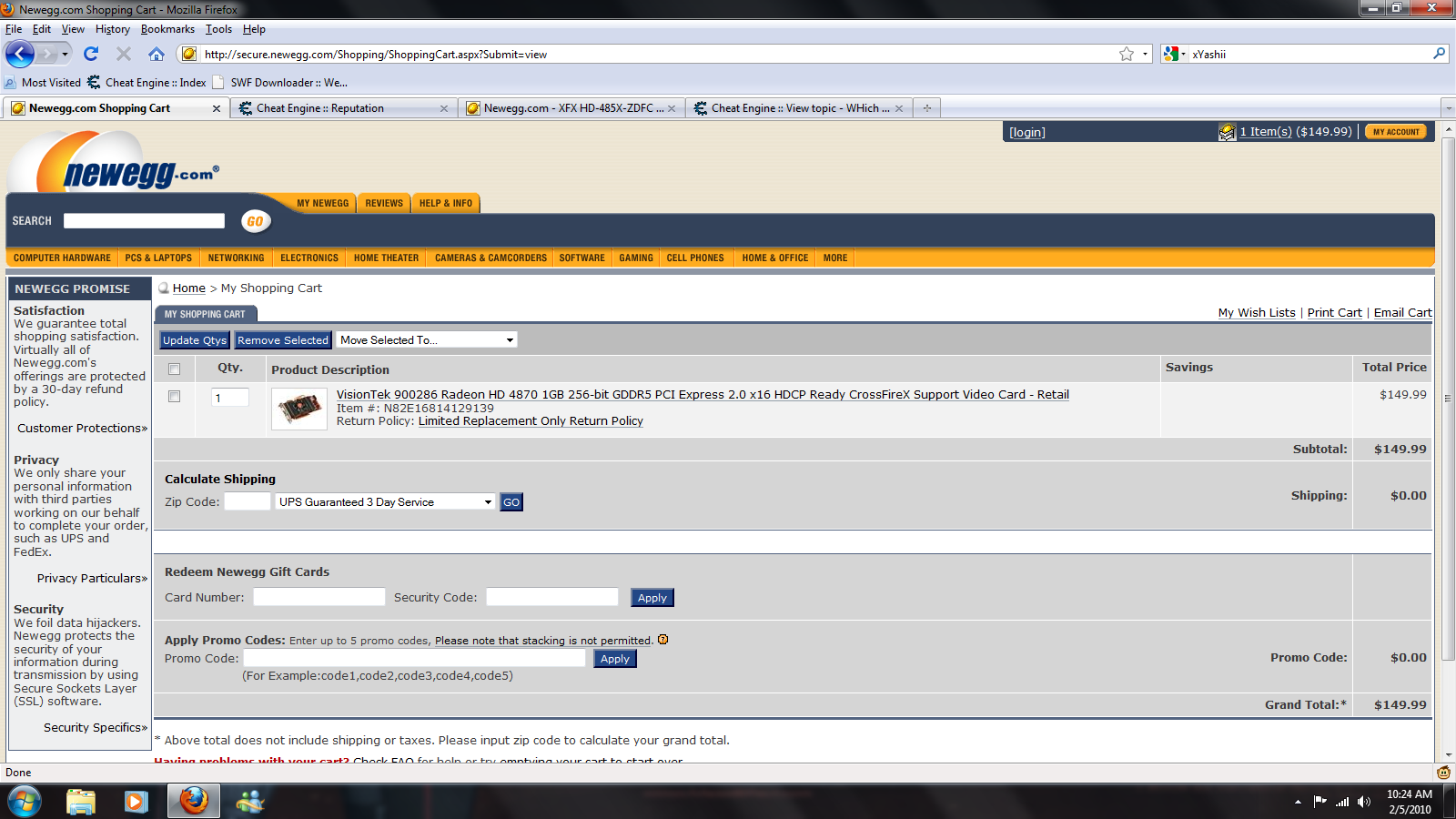Click the shipping calculator GO button
Image resolution: width=1456 pixels, height=819 pixels.
[511, 502]
